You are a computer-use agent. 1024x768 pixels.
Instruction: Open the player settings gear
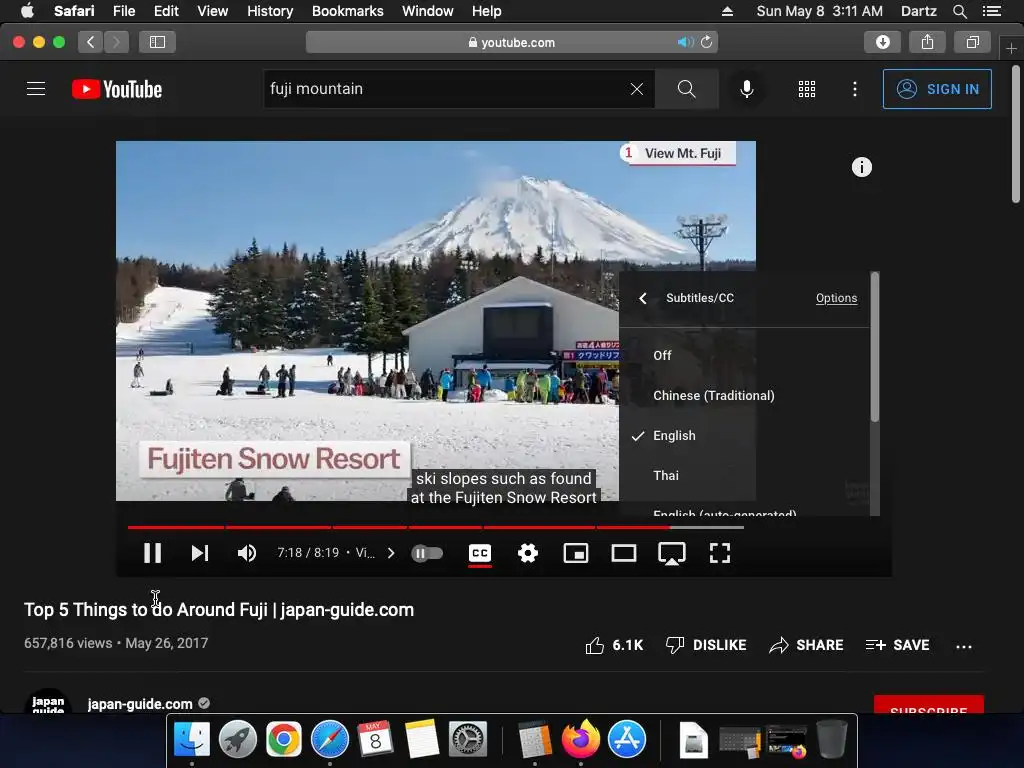(x=528, y=553)
